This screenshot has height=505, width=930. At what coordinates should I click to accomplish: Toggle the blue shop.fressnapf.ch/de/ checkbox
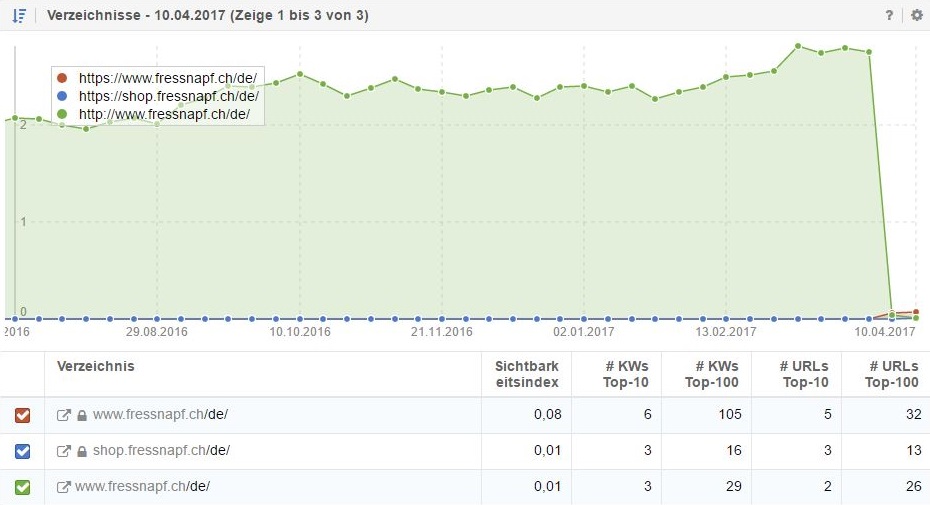23,451
